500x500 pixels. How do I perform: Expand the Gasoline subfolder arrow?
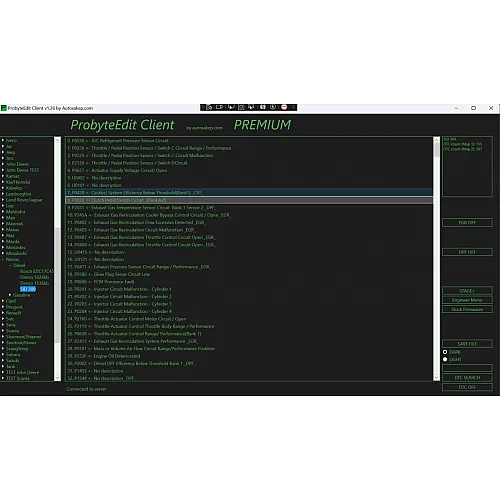(x=10, y=295)
